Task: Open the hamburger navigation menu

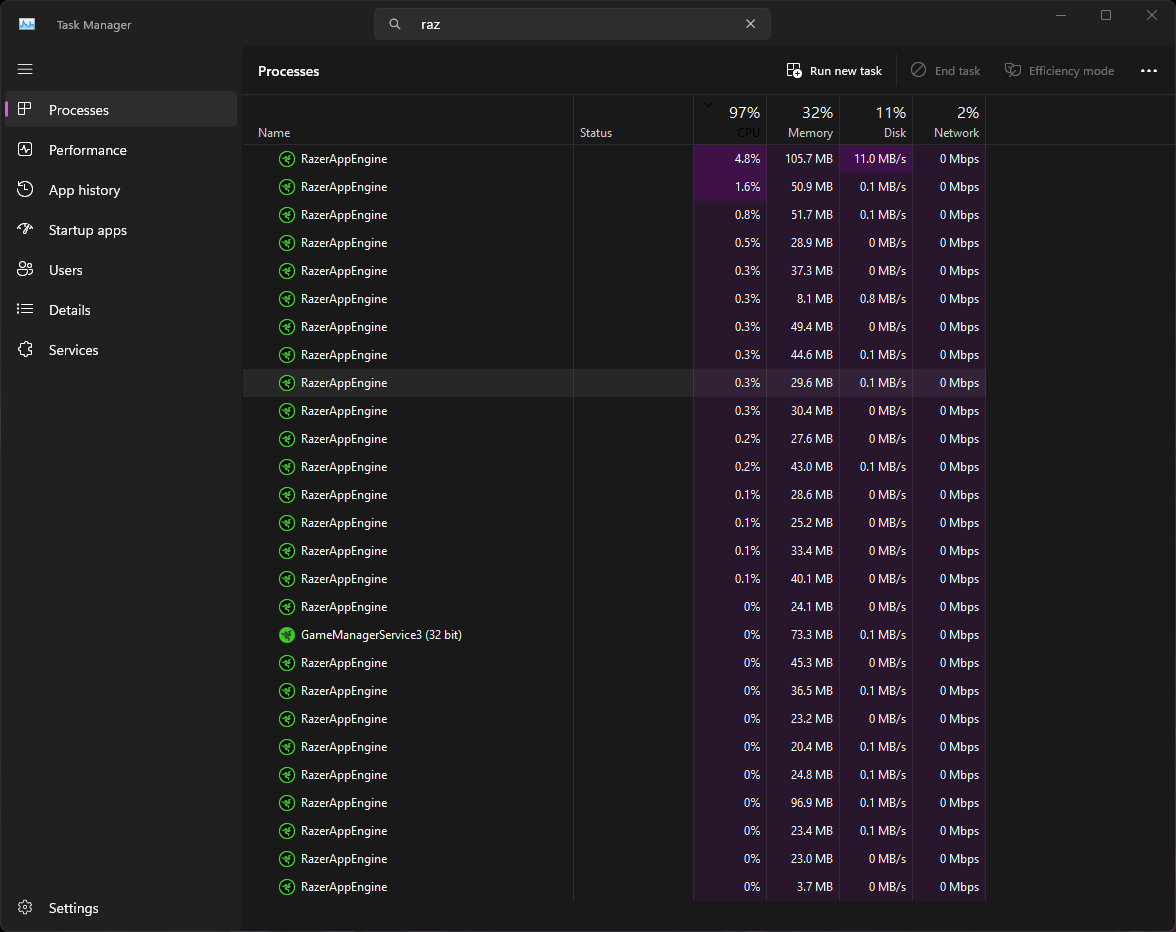Action: click(25, 69)
